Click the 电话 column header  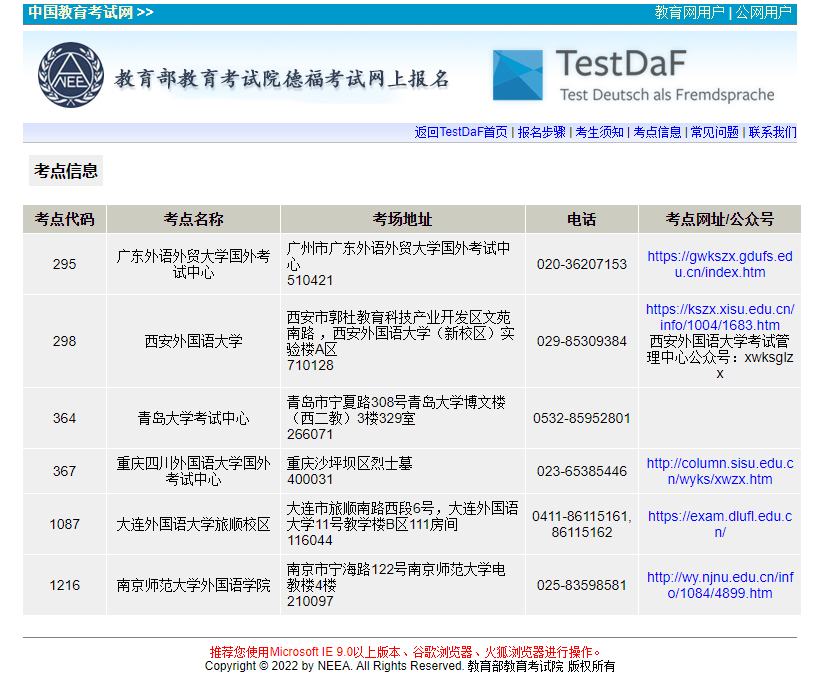point(582,219)
